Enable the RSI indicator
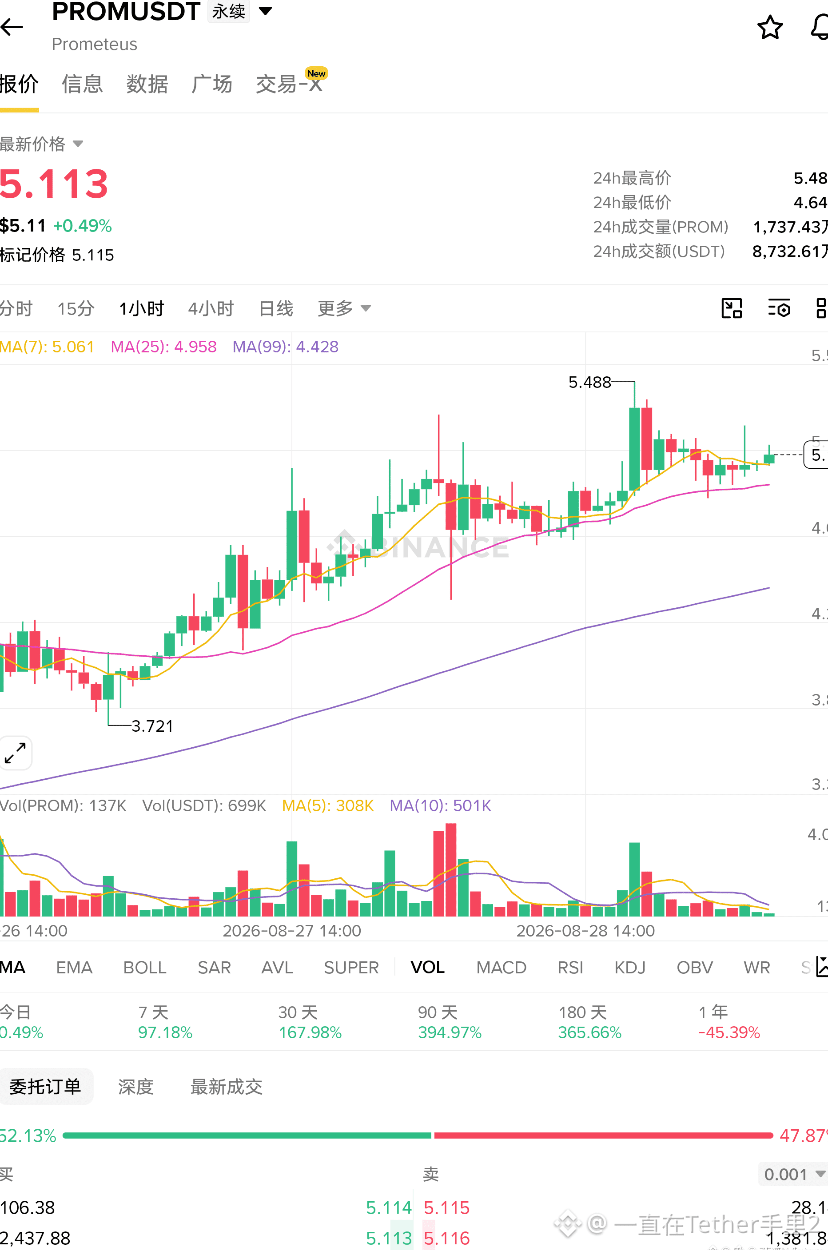Viewport: 828px width, 1250px height. pyautogui.click(x=570, y=967)
